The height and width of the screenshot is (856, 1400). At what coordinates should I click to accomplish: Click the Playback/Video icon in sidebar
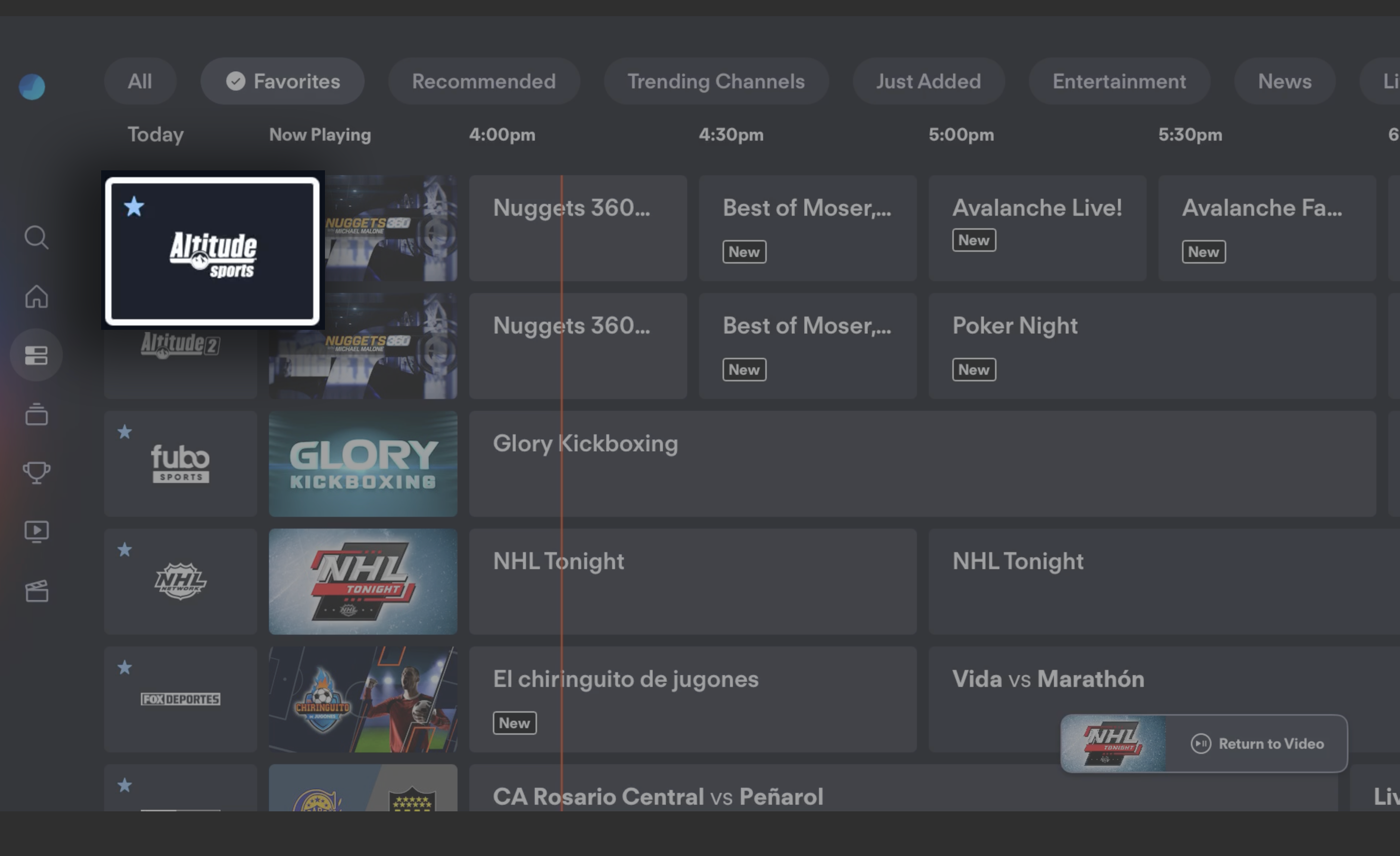[x=37, y=531]
